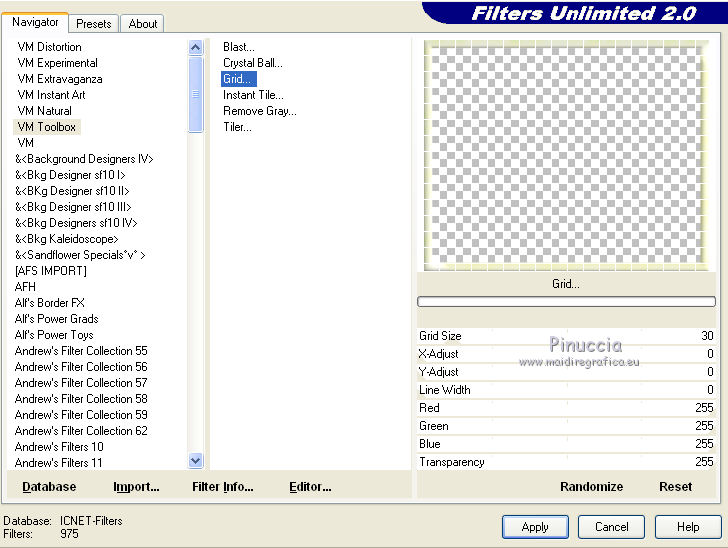Viewport: 728px width, 548px height.
Task: Adjust the Green value slider
Action: (566, 426)
